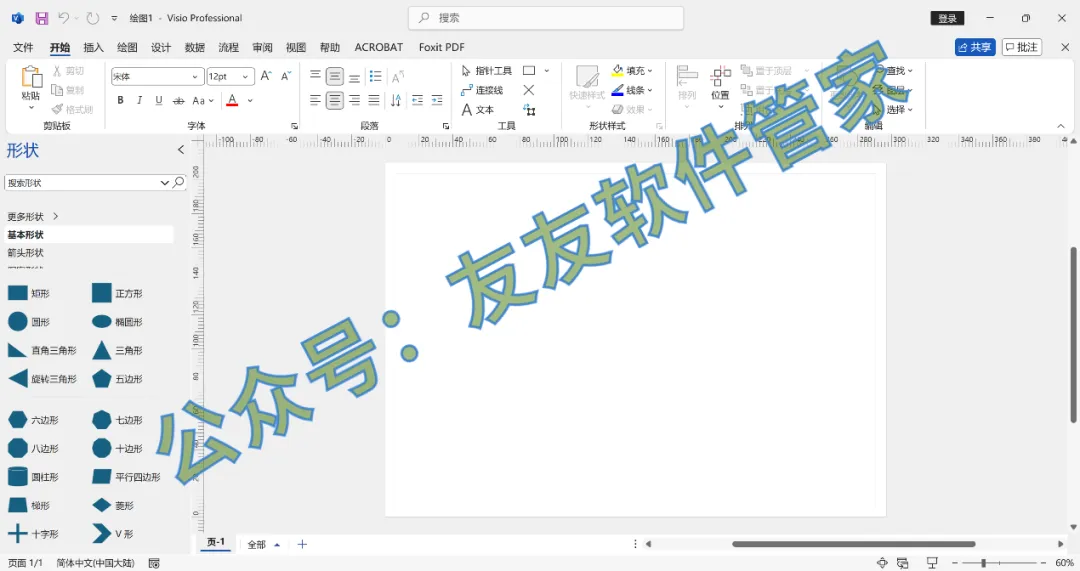Click the 五边形 pentagon shape icon
Viewport: 1080px width, 571px height.
101,378
